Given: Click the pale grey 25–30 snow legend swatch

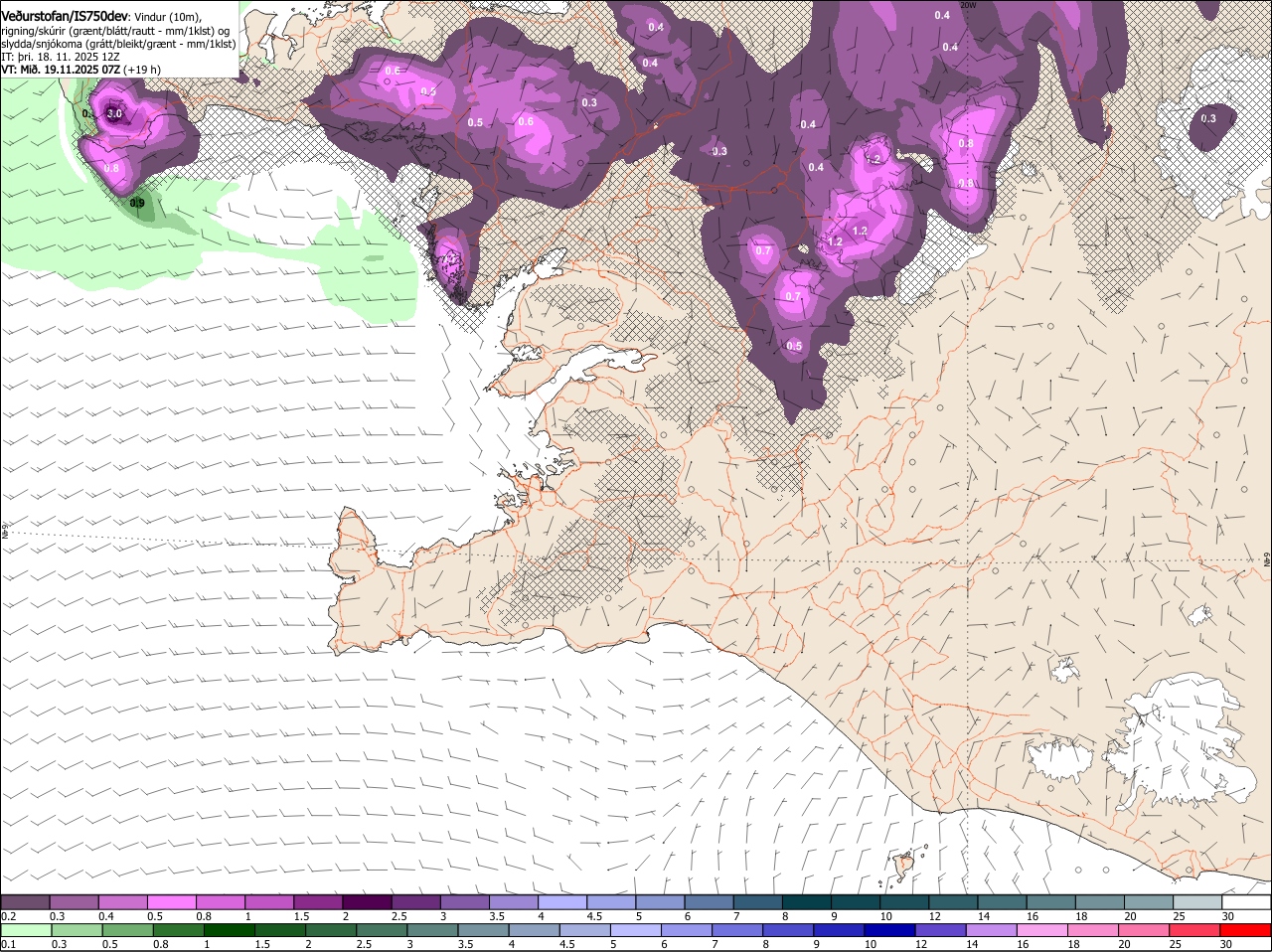Looking at the screenshot, I should click(1198, 901).
